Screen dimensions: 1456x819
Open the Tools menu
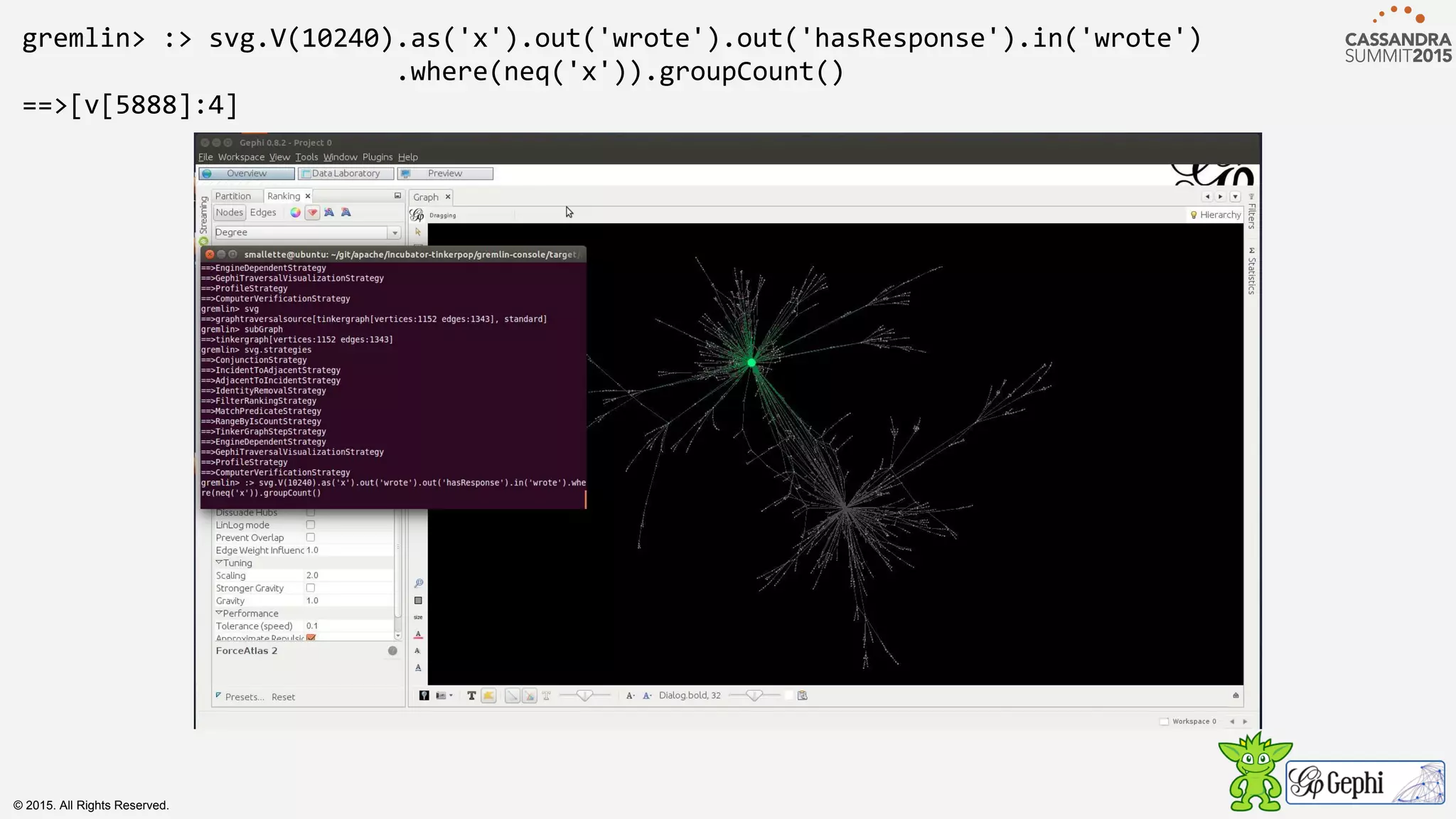tap(306, 157)
